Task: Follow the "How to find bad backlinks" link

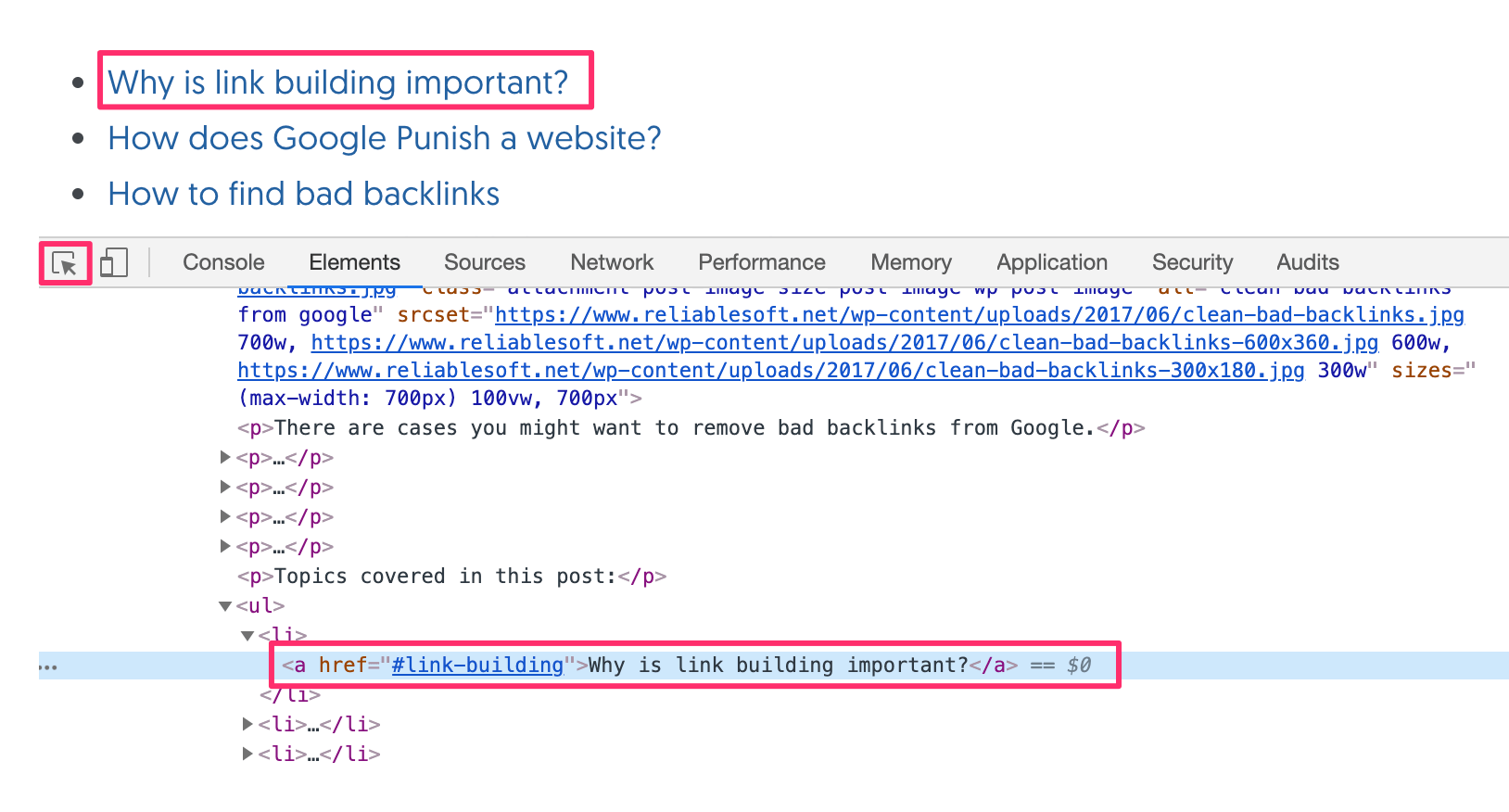Action: (303, 194)
